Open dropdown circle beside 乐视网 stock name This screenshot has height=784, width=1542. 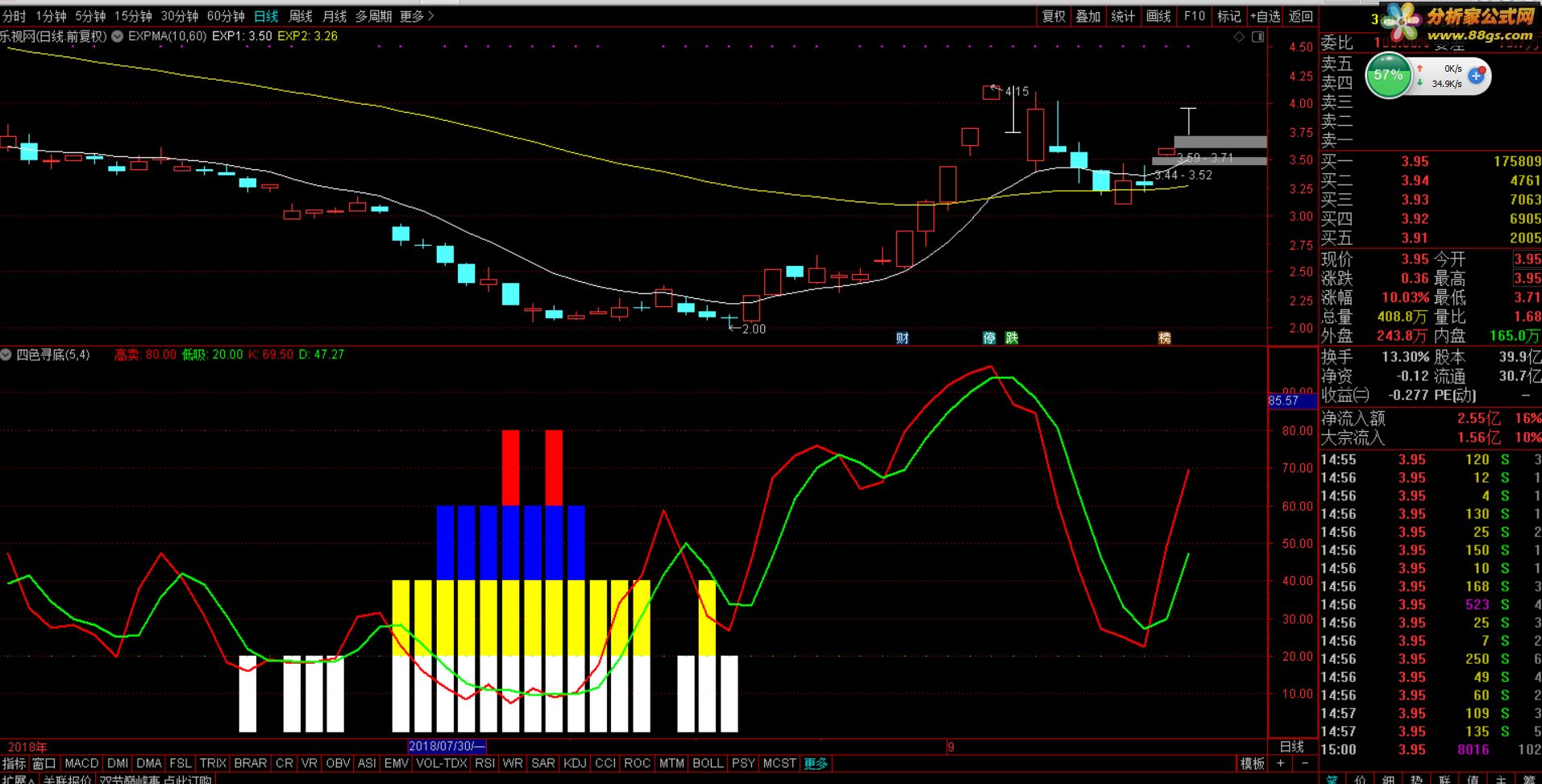(x=118, y=36)
